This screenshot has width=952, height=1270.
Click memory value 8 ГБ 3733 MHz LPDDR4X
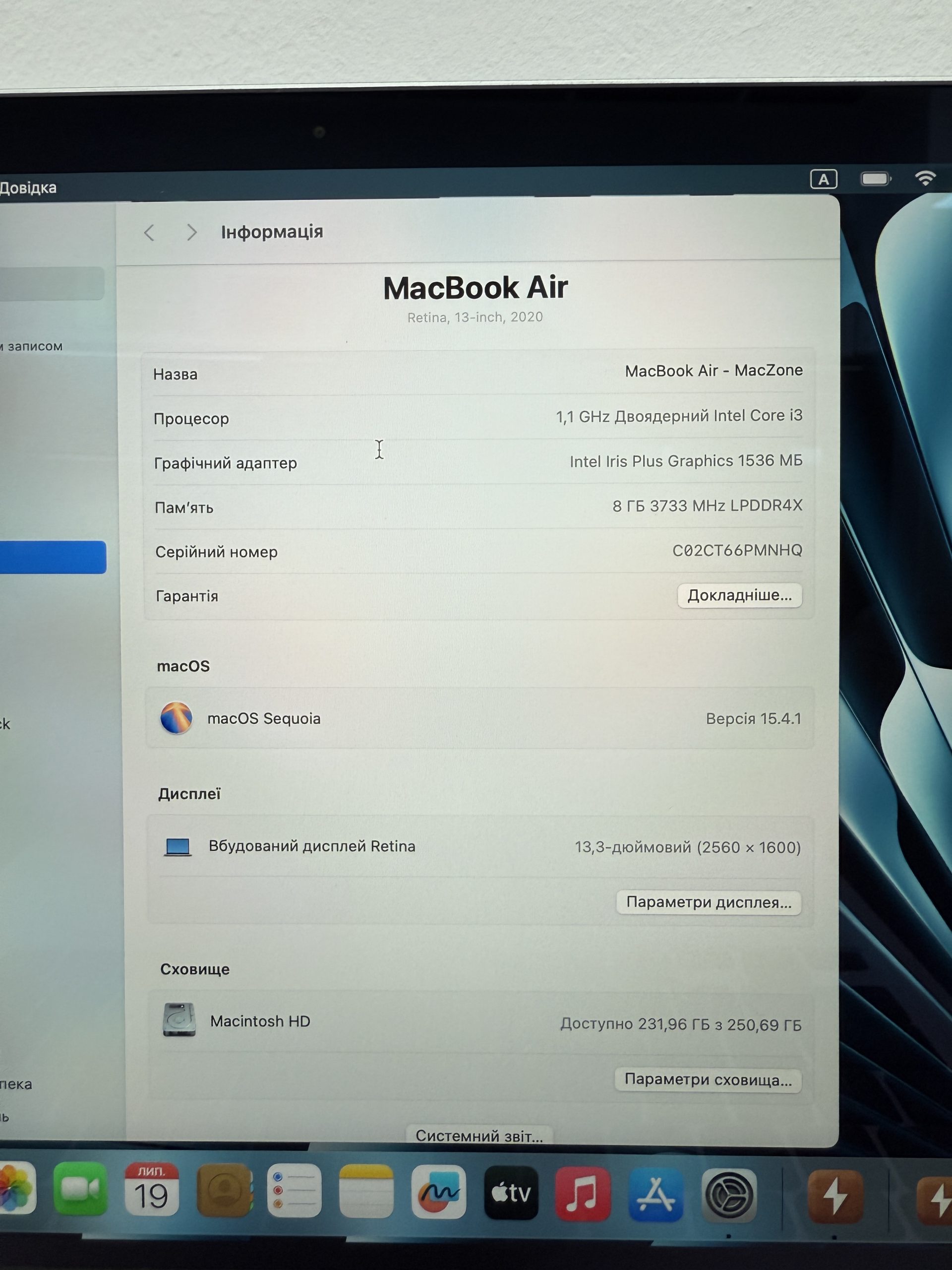707,506
